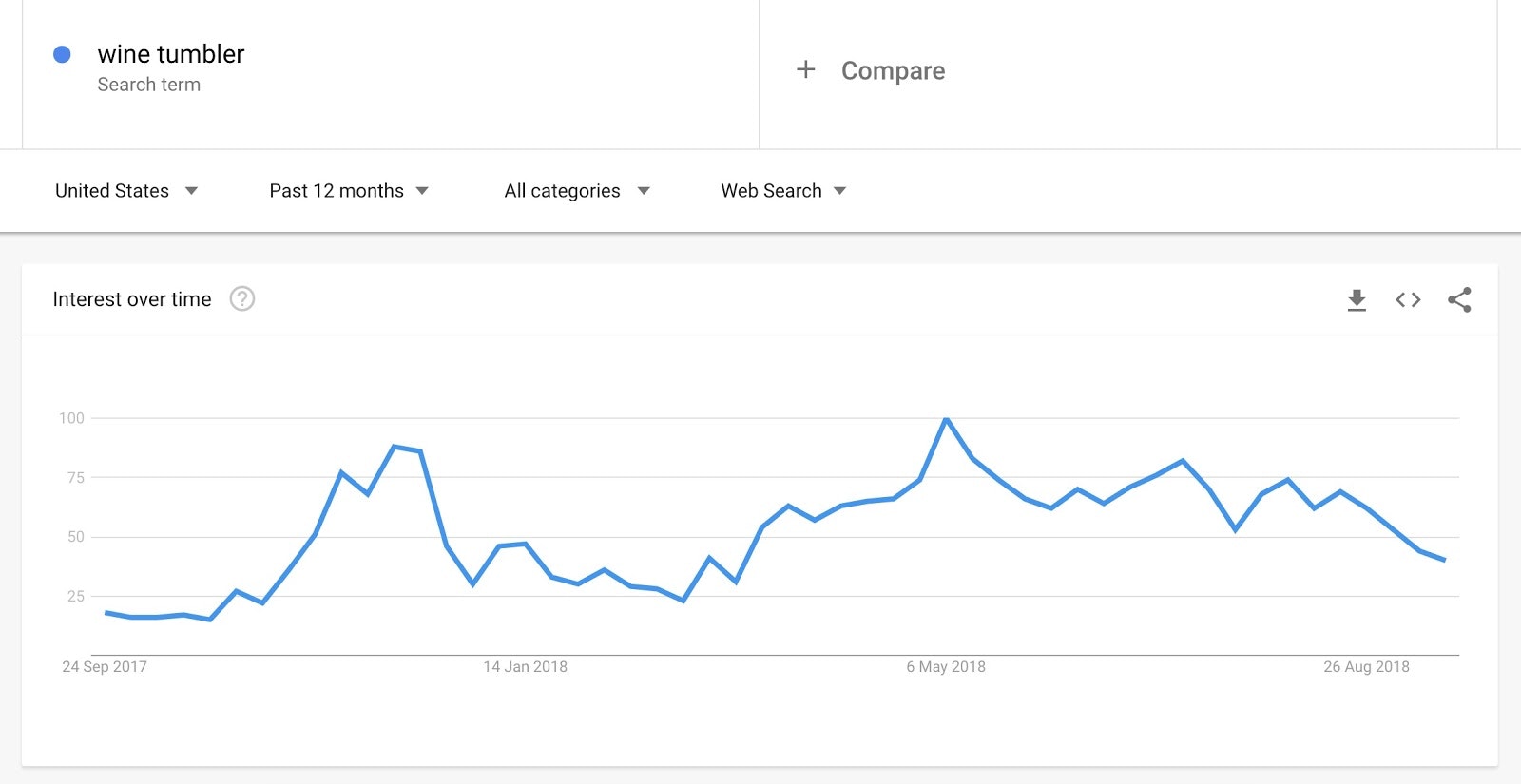Click the 26 Aug 2018 axis label
This screenshot has width=1521, height=784.
coord(1366,667)
